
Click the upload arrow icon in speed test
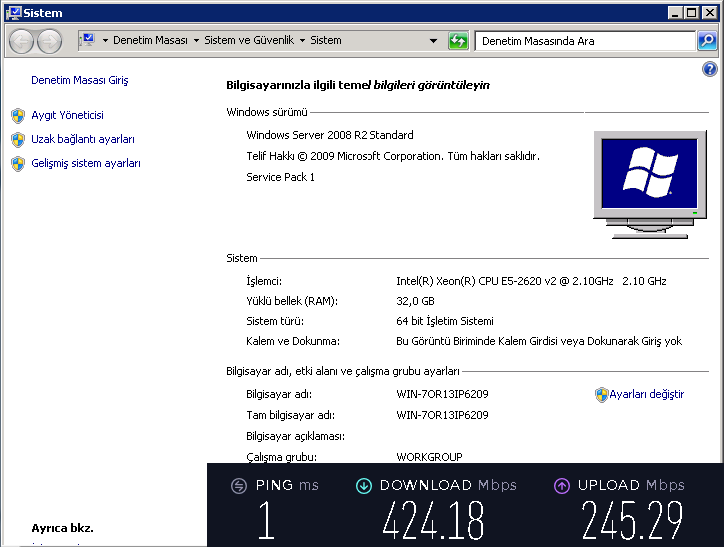[561, 486]
